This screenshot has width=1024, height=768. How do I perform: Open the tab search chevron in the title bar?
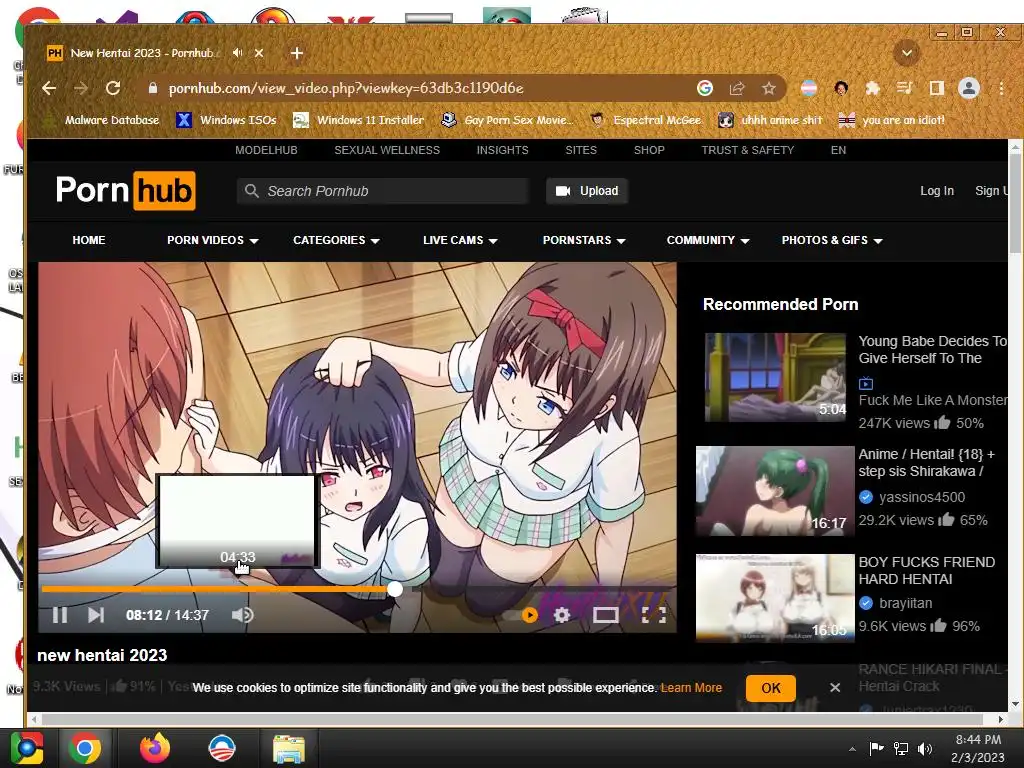906,53
